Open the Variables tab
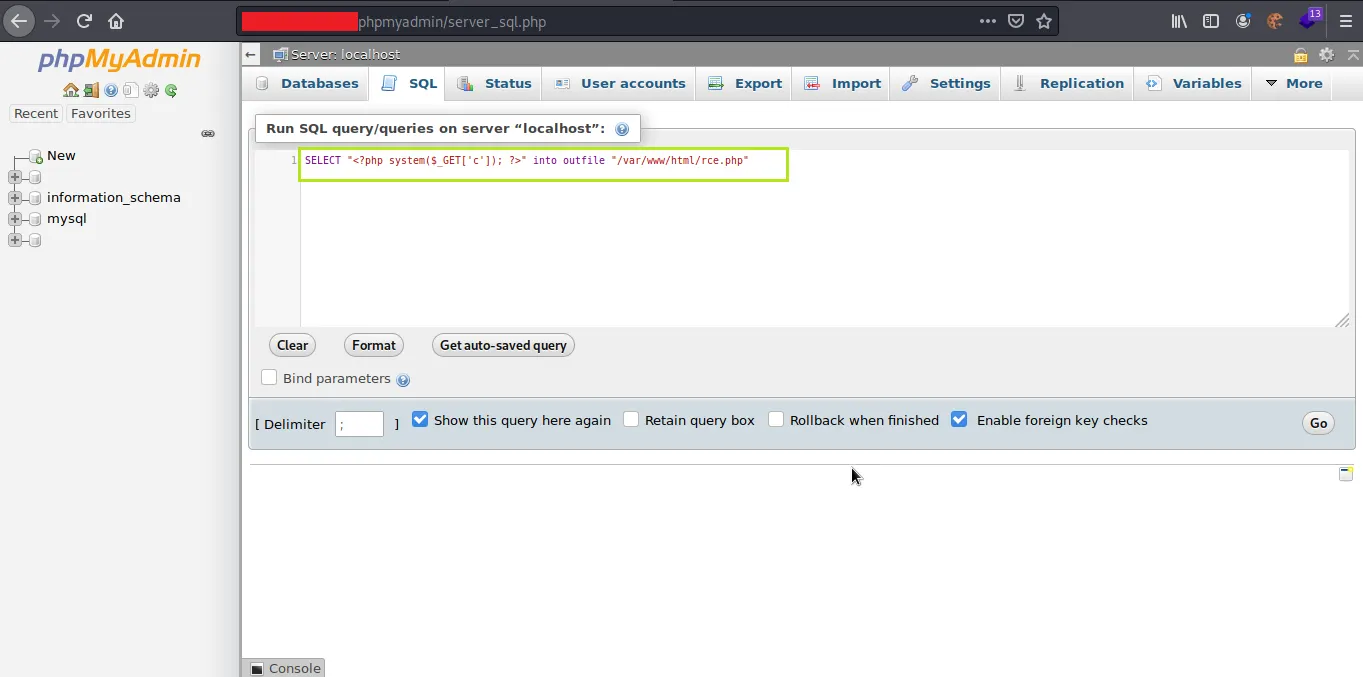Viewport: 1363px width, 677px height. tap(1194, 83)
